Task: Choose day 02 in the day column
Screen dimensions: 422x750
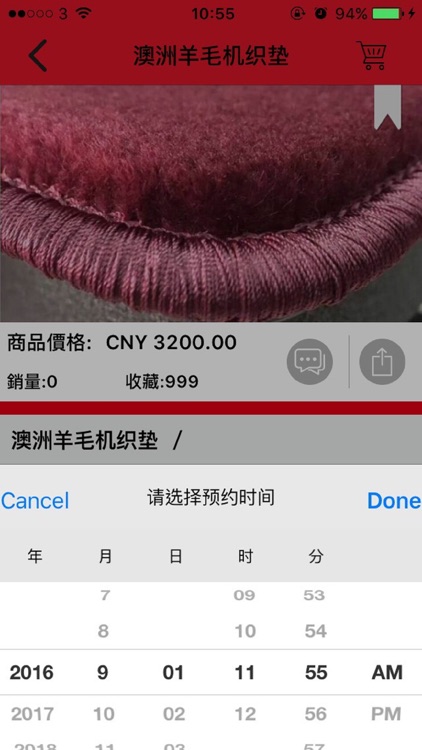Action: click(x=174, y=714)
